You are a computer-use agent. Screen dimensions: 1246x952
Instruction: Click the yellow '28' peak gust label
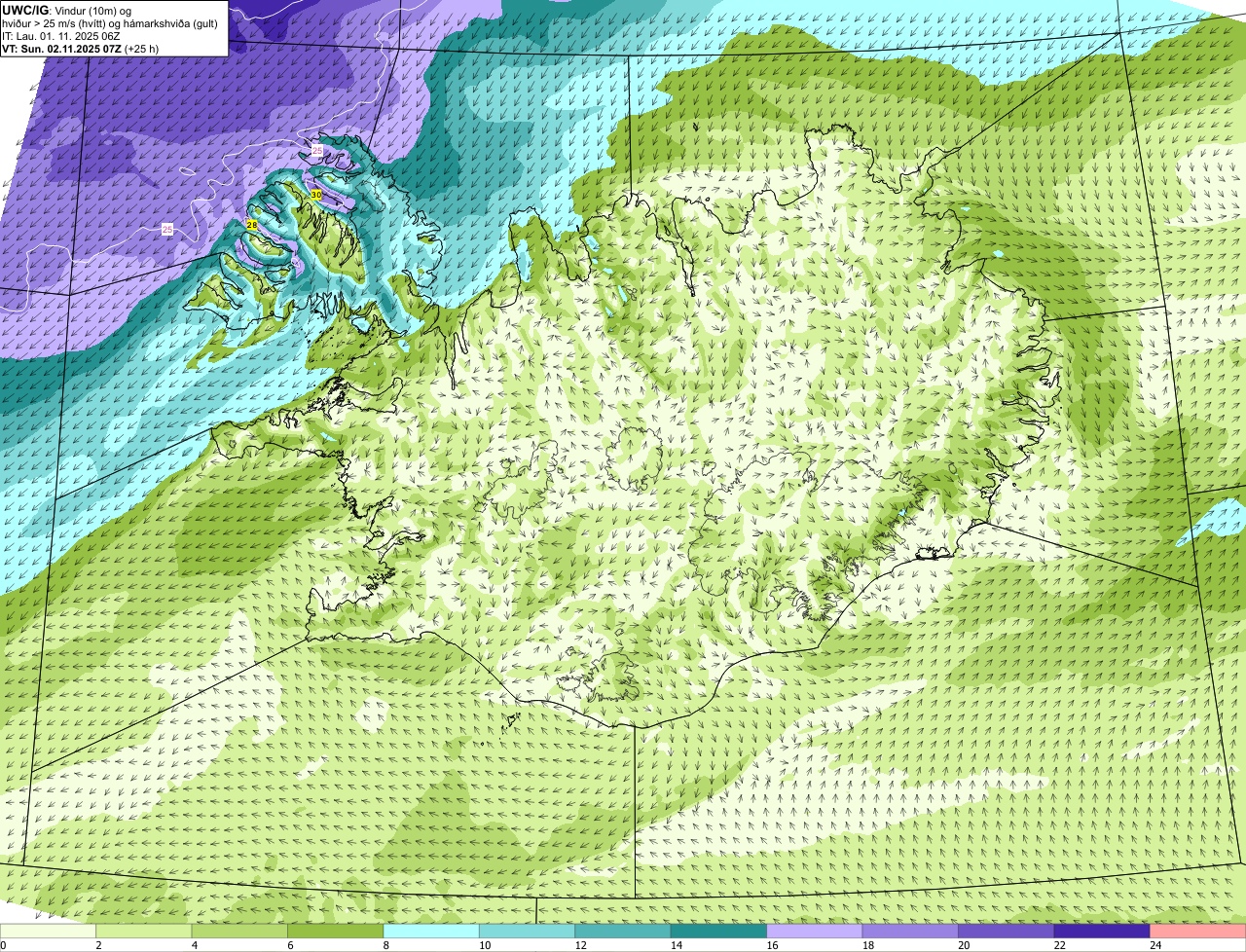252,225
